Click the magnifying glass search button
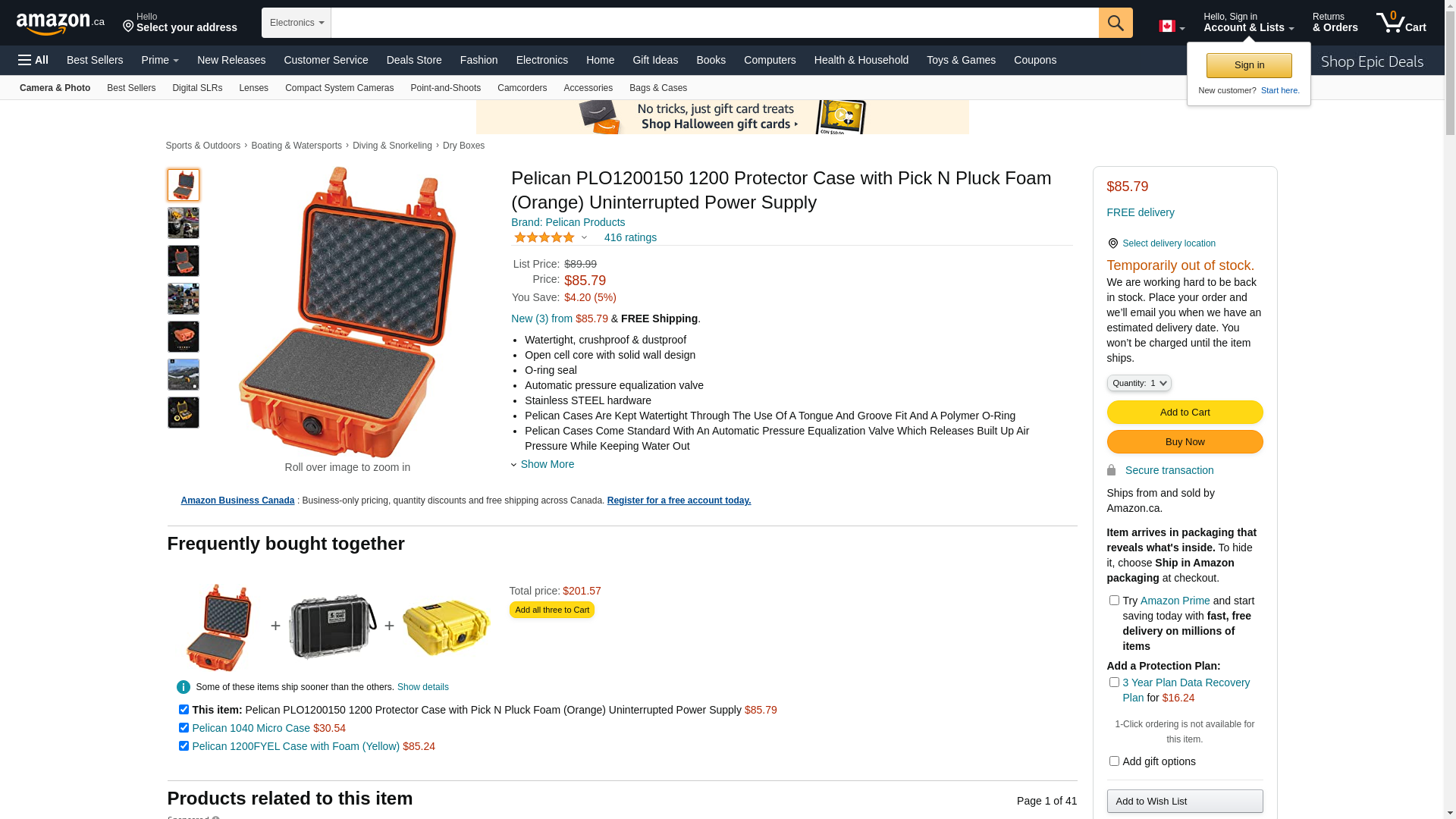Viewport: 1456px width, 819px height. point(1115,23)
